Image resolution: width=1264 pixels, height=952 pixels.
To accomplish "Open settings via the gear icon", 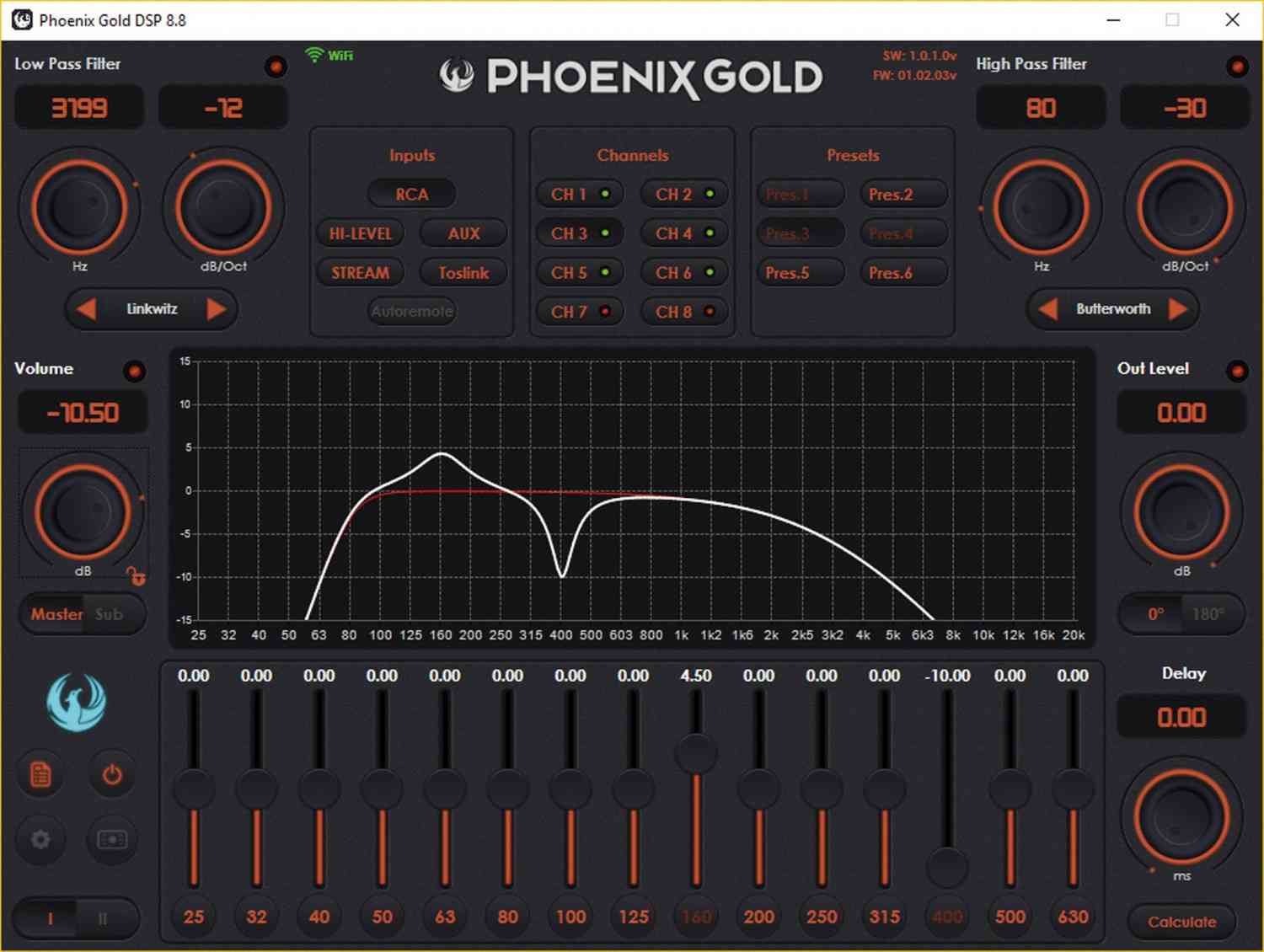I will click(40, 839).
